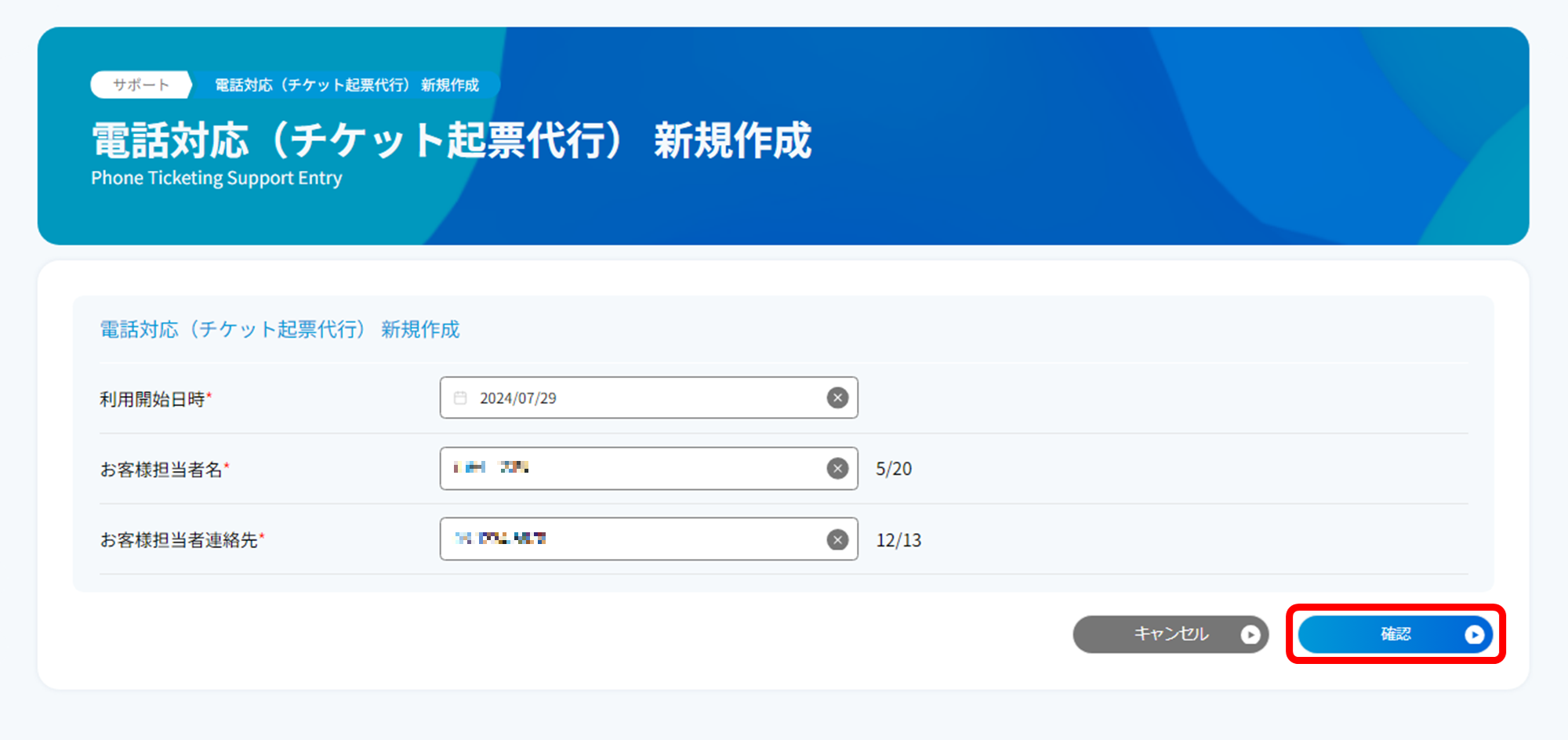The image size is (1568, 740).
Task: Focus the お客様担当者名 input field
Action: 648,469
